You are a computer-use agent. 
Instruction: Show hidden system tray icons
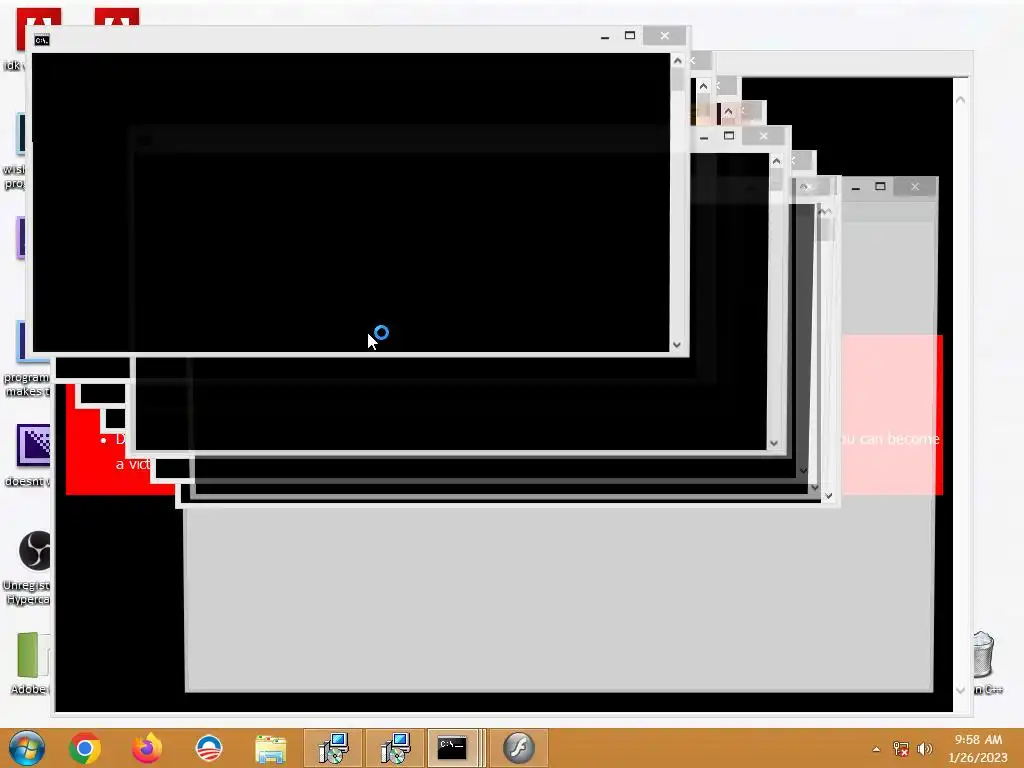[876, 749]
